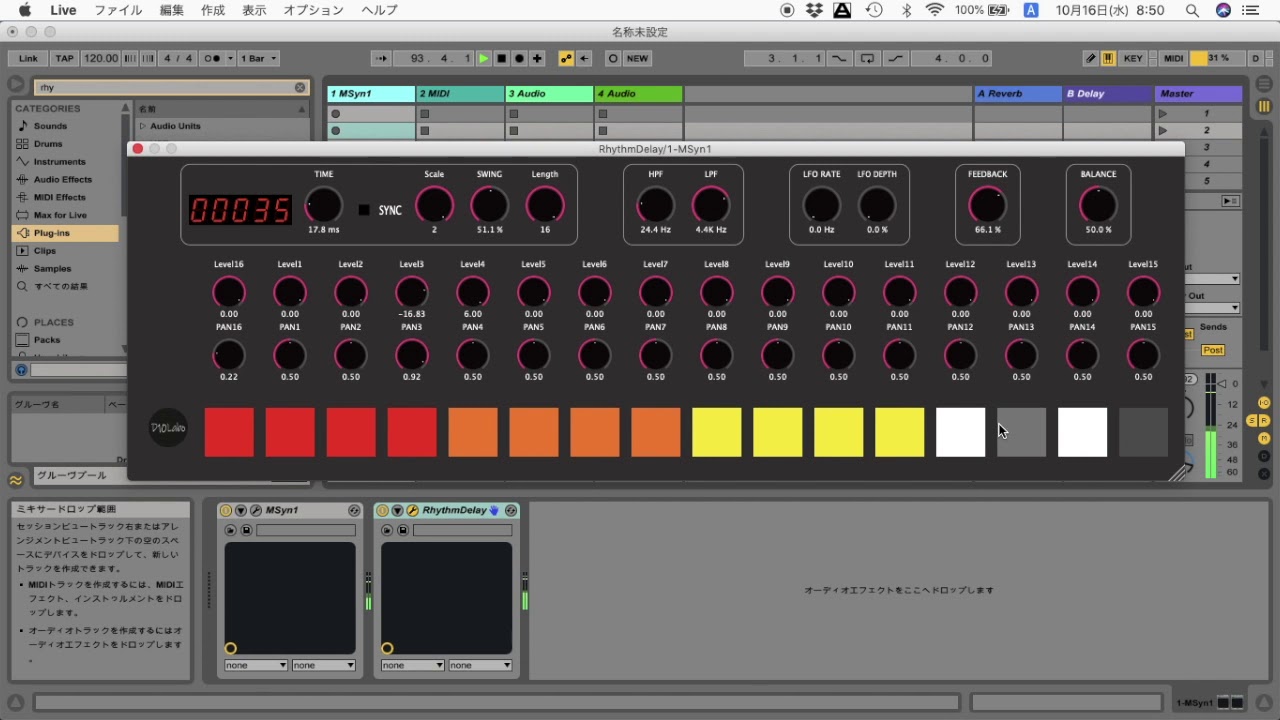The image size is (1280, 720).
Task: Open 作成 menu
Action: [213, 10]
